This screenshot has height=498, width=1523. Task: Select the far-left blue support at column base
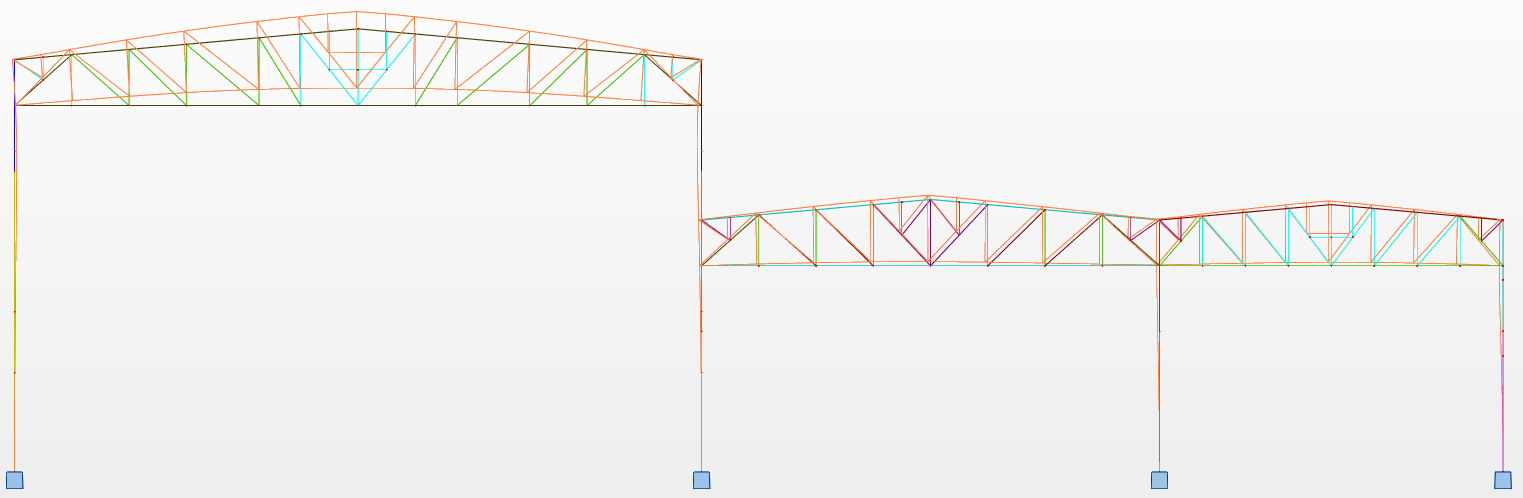click(14, 480)
